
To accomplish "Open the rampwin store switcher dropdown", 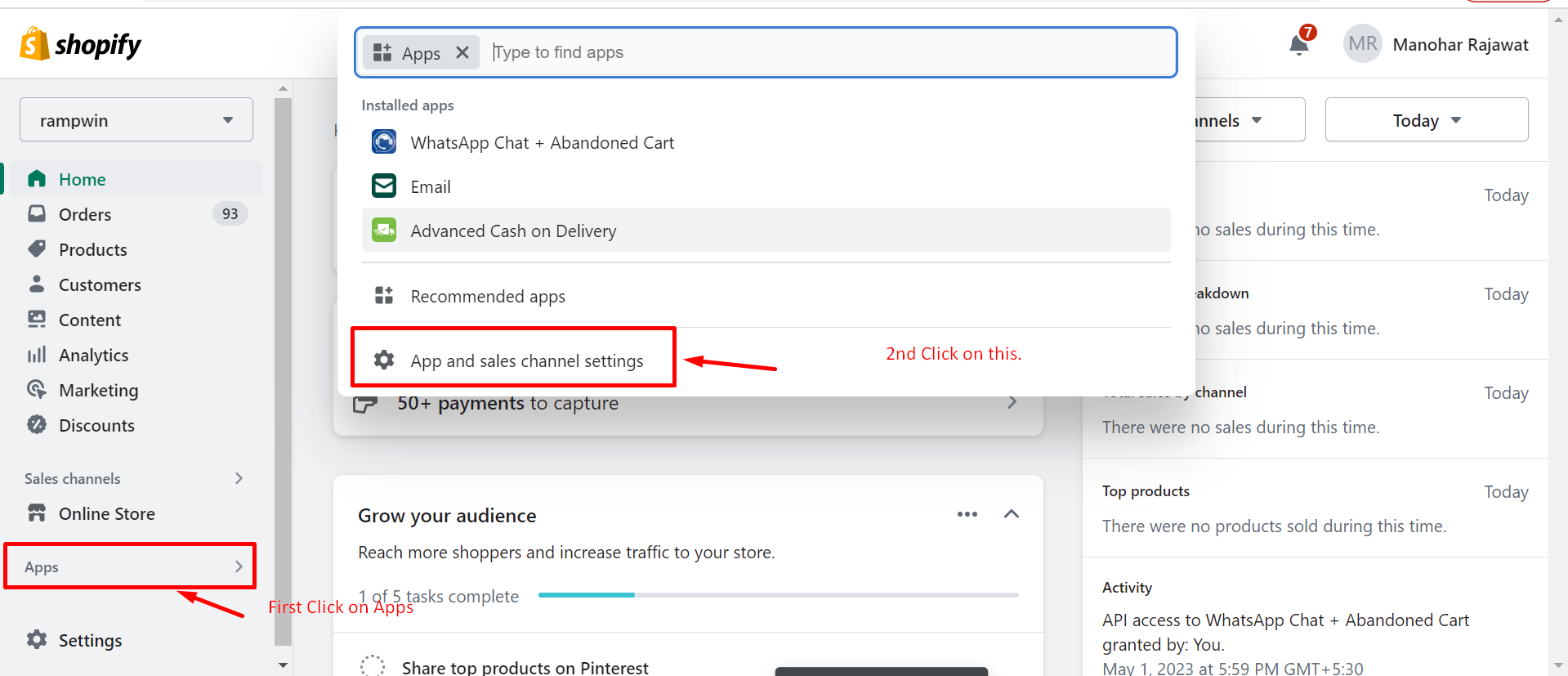I will point(136,120).
